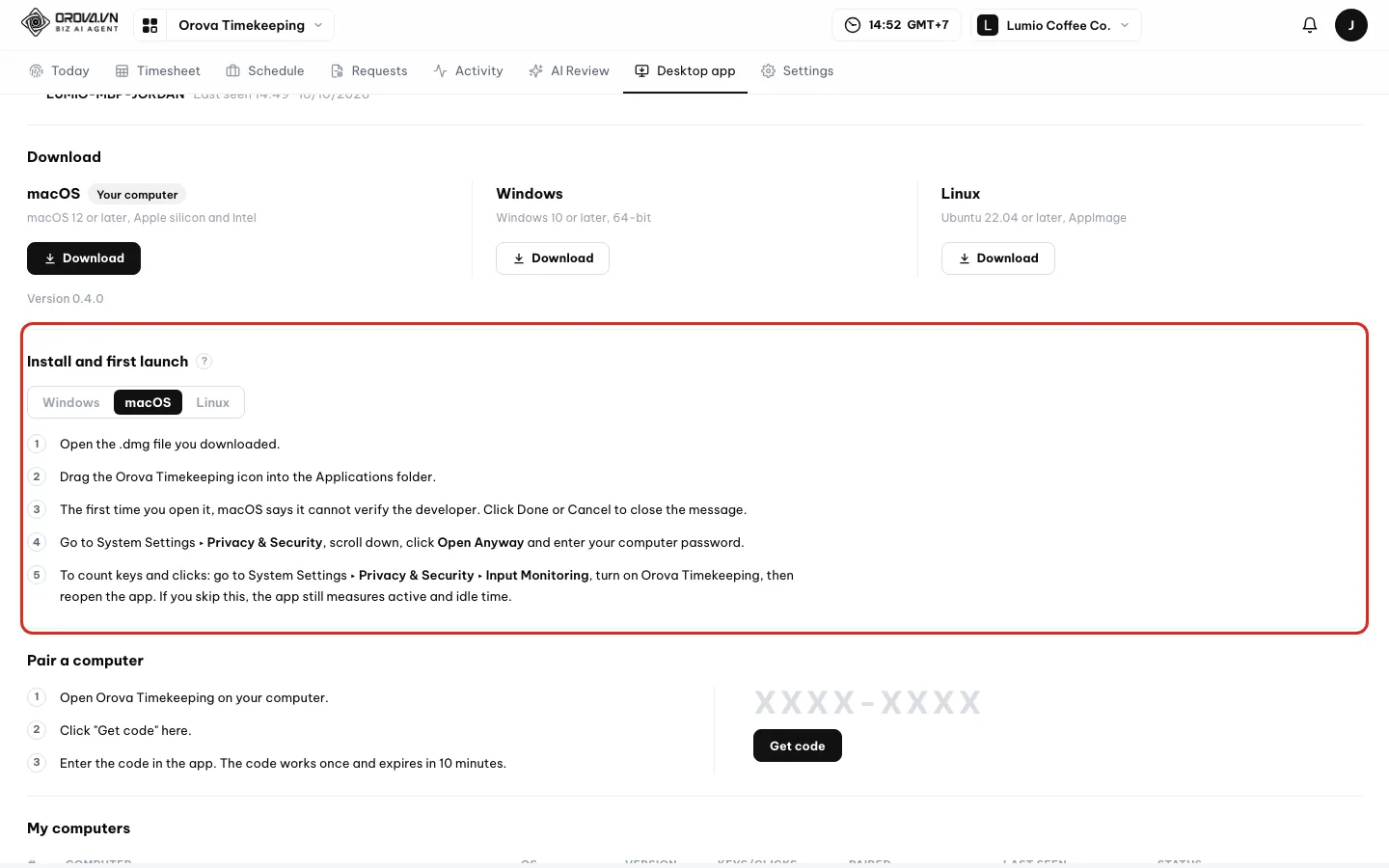Open the Settings tab
The width and height of the screenshot is (1389, 868).
coord(797,70)
